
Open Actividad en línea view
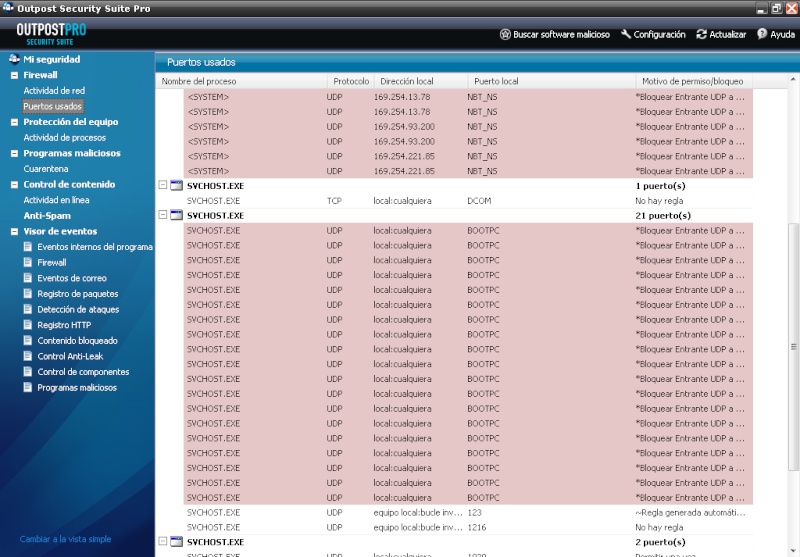[56, 200]
